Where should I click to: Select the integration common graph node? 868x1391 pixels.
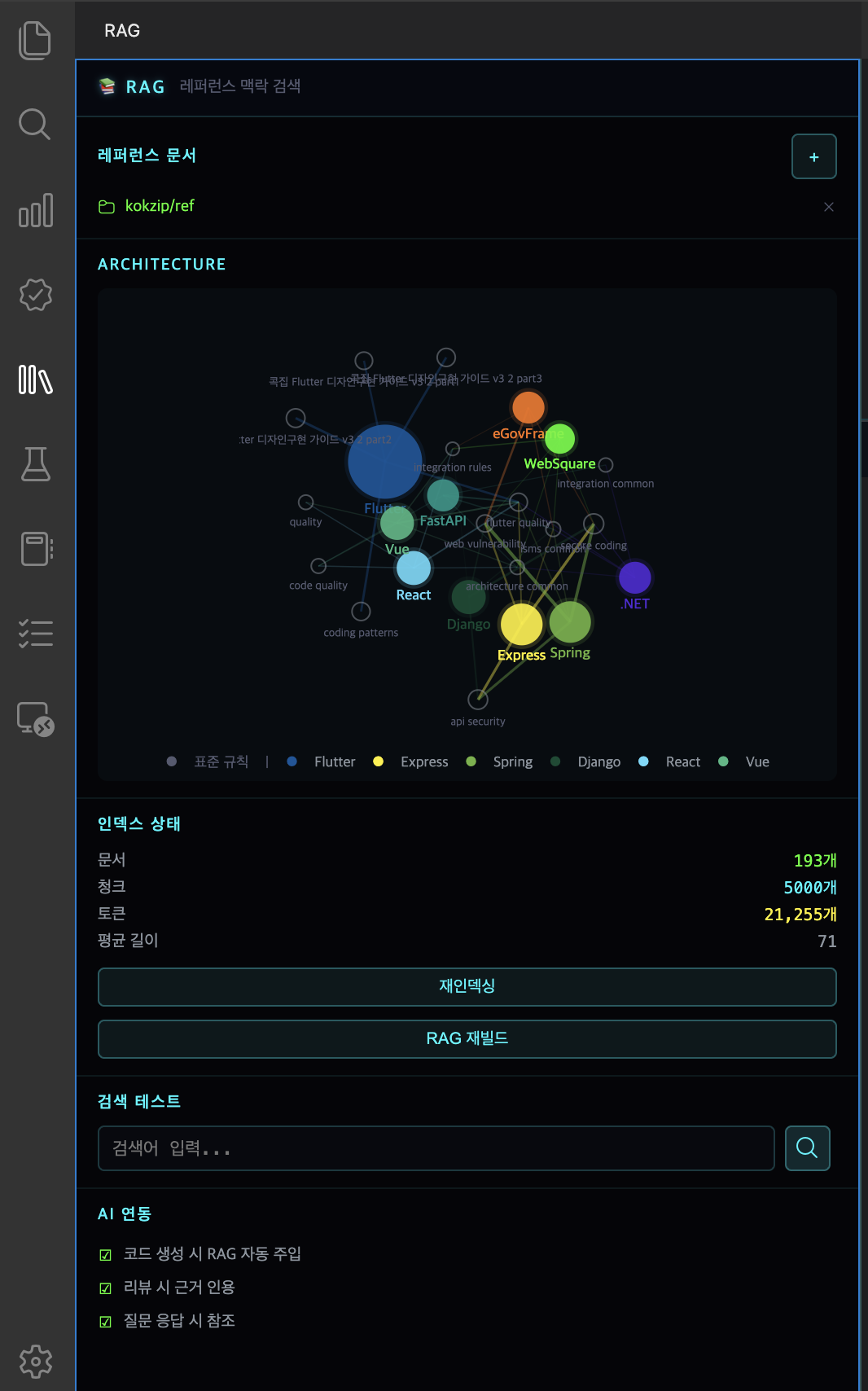[605, 465]
